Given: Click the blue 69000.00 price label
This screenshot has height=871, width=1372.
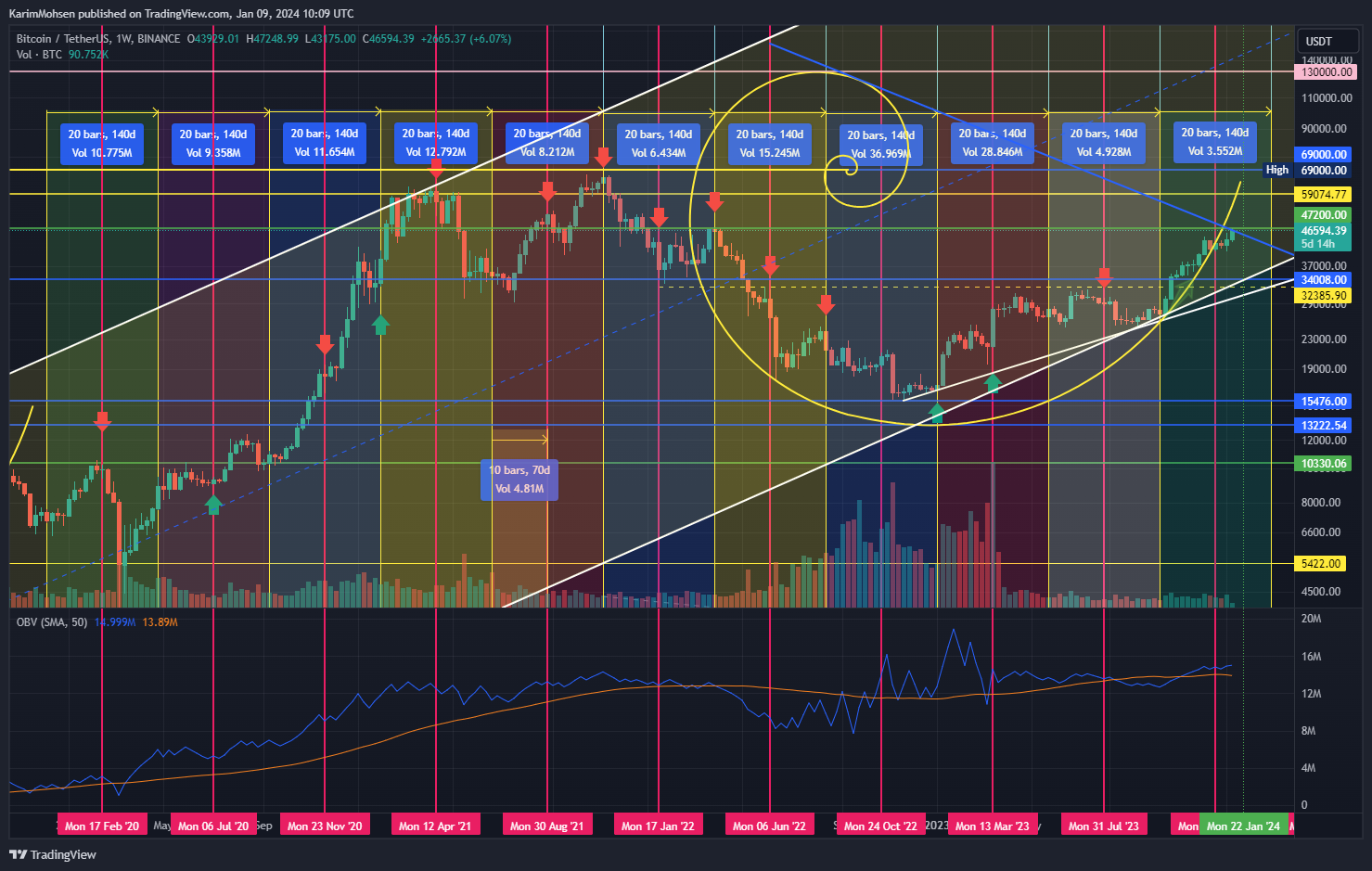Looking at the screenshot, I should point(1325,155).
